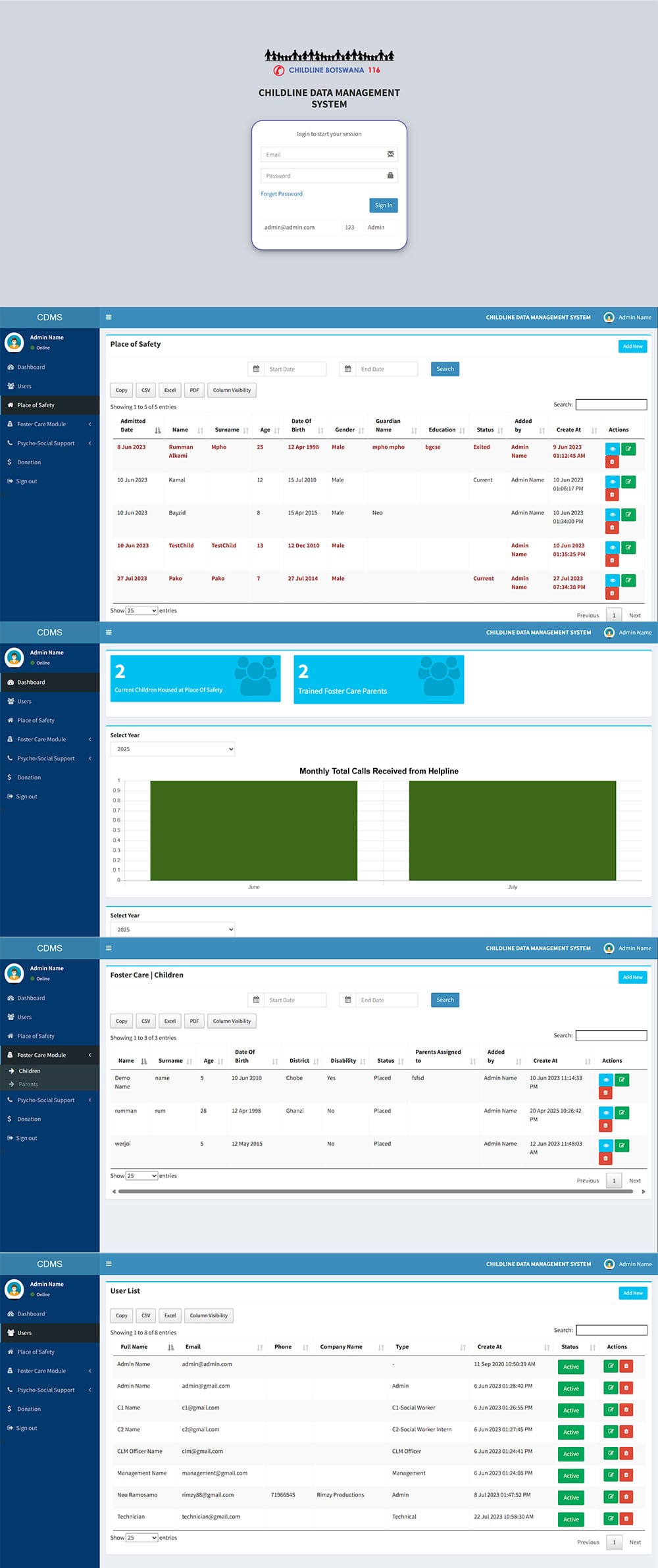Click the green edit icon in the TestChild row
The image size is (658, 1568).
(628, 547)
